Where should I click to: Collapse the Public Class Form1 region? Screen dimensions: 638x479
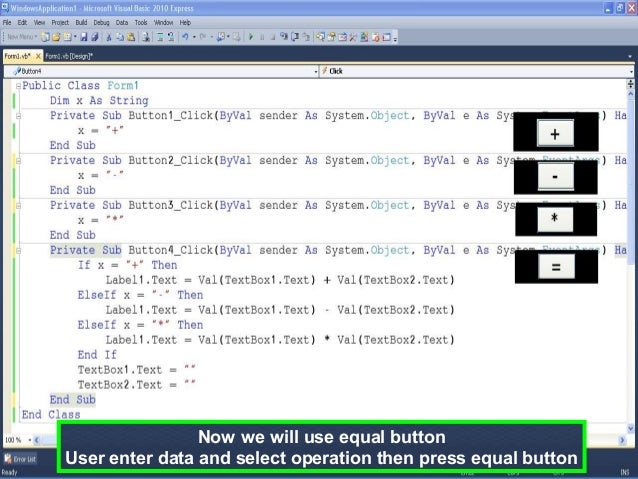[18, 86]
